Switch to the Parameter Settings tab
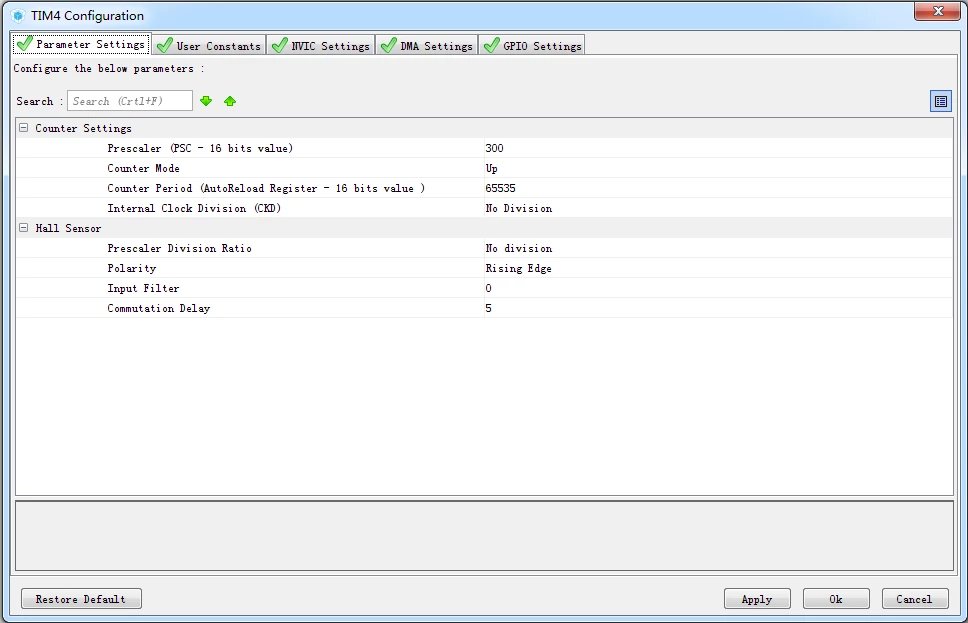The image size is (968, 623). [x=81, y=44]
